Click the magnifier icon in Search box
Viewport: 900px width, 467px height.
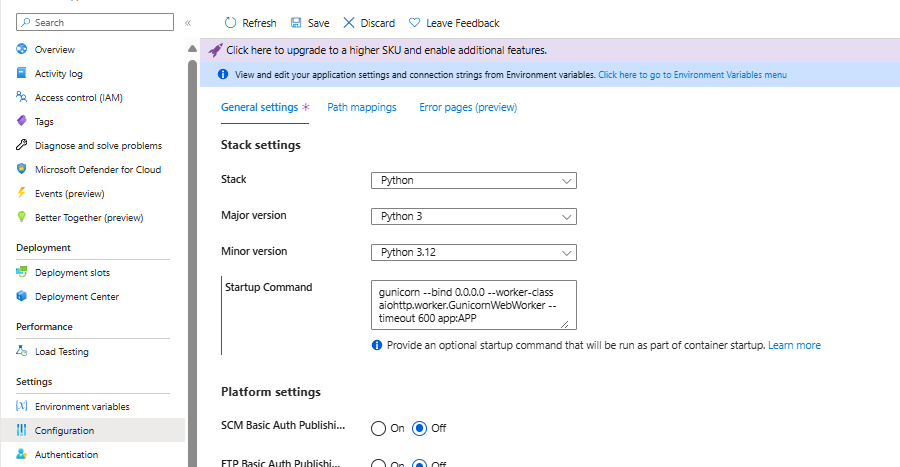click(x=26, y=22)
